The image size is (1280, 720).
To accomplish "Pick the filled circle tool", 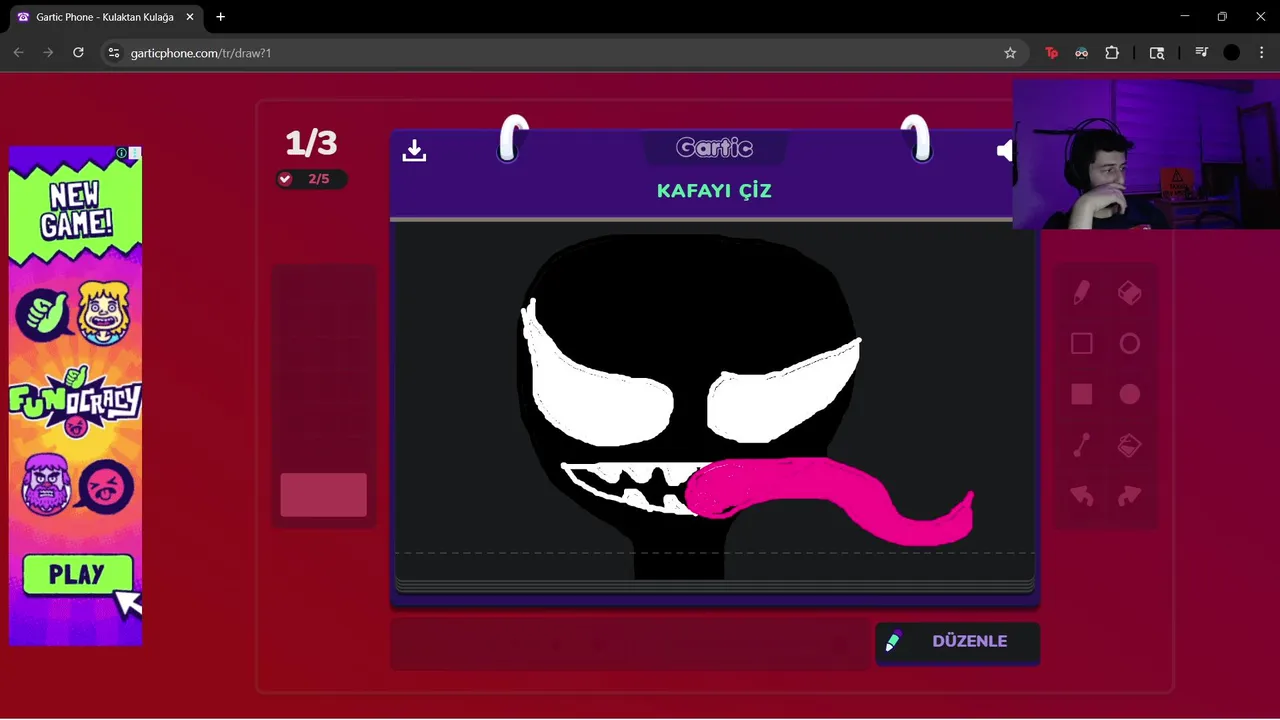I will (x=1129, y=394).
